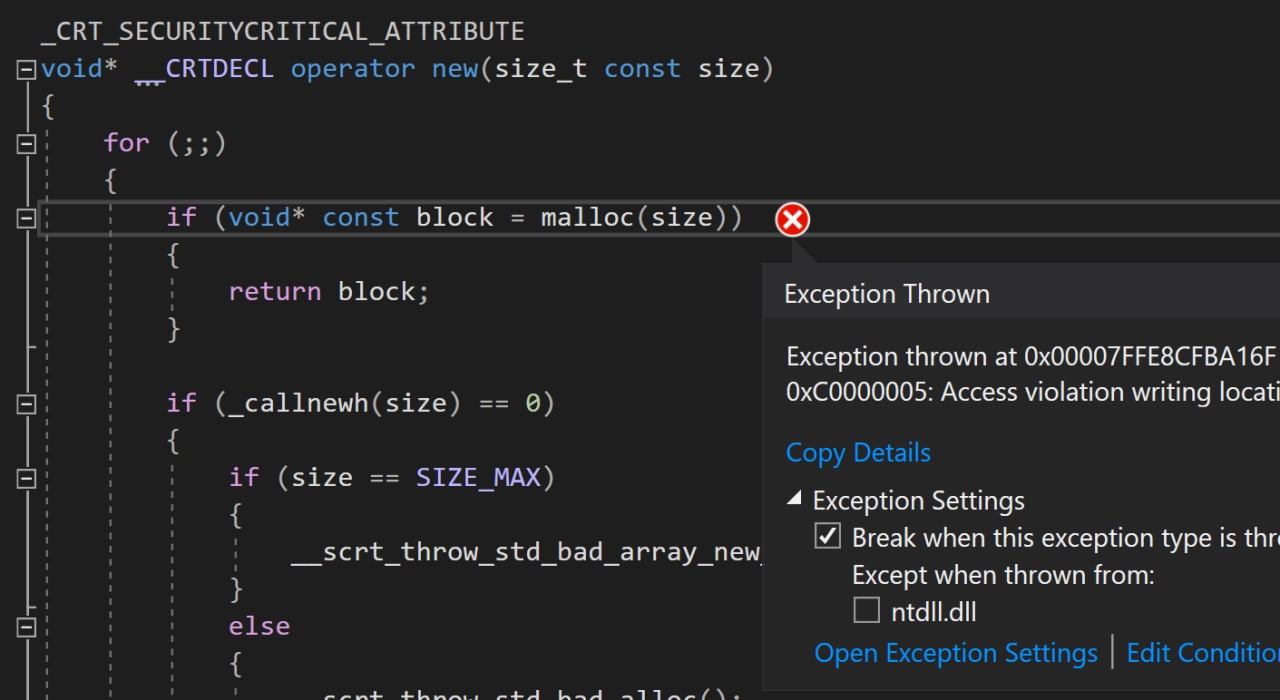
Task: Collapse the Exception Settings section triangle
Action: [794, 499]
